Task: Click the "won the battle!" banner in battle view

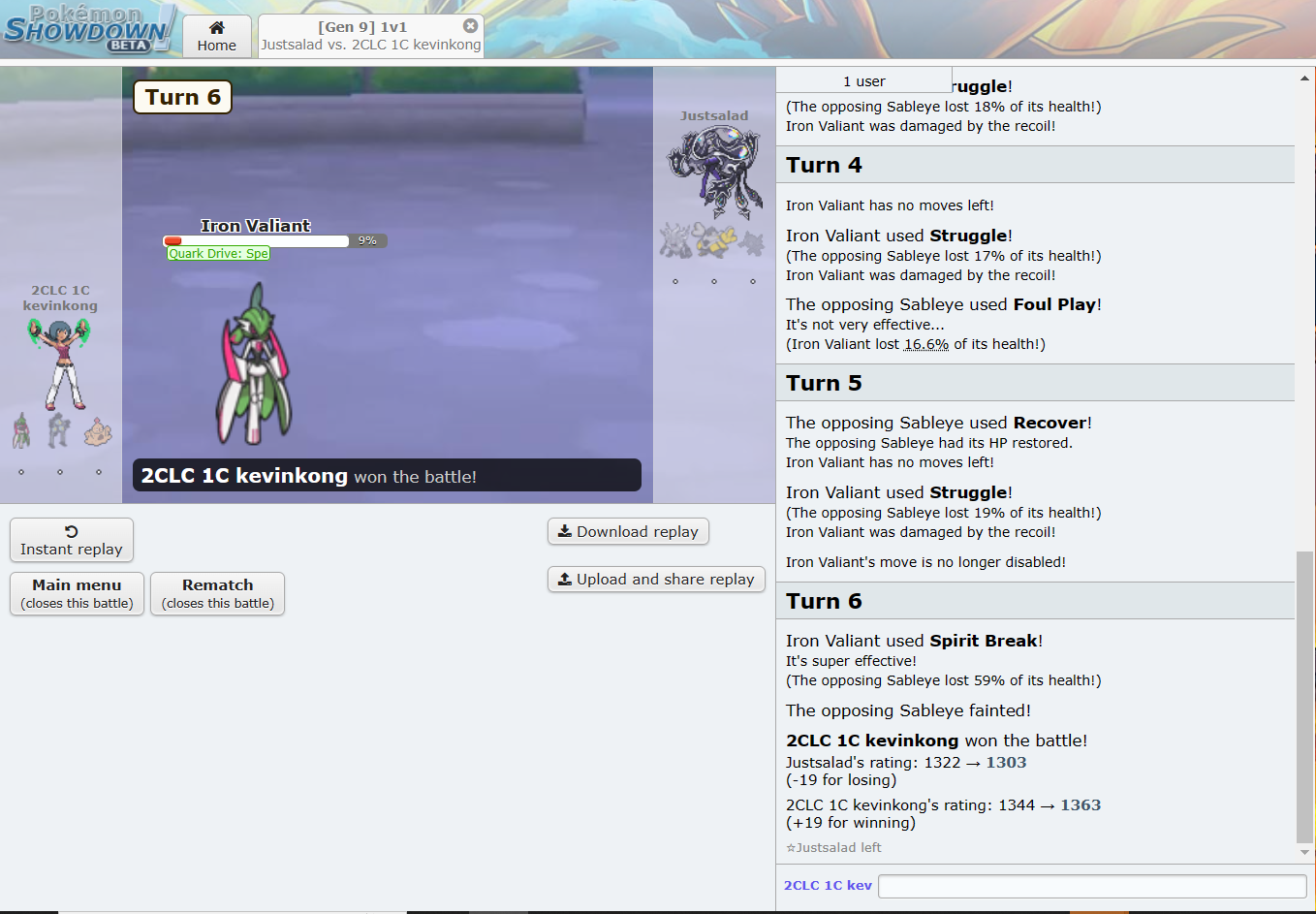Action: point(387,475)
